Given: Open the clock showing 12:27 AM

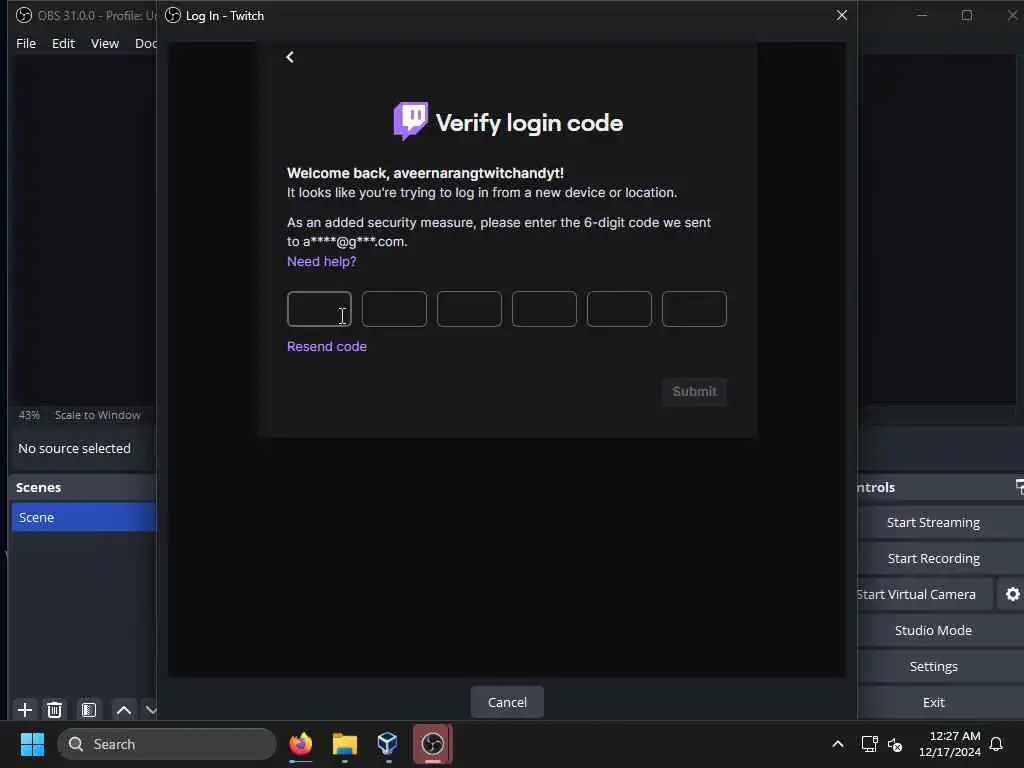Looking at the screenshot, I should point(950,744).
